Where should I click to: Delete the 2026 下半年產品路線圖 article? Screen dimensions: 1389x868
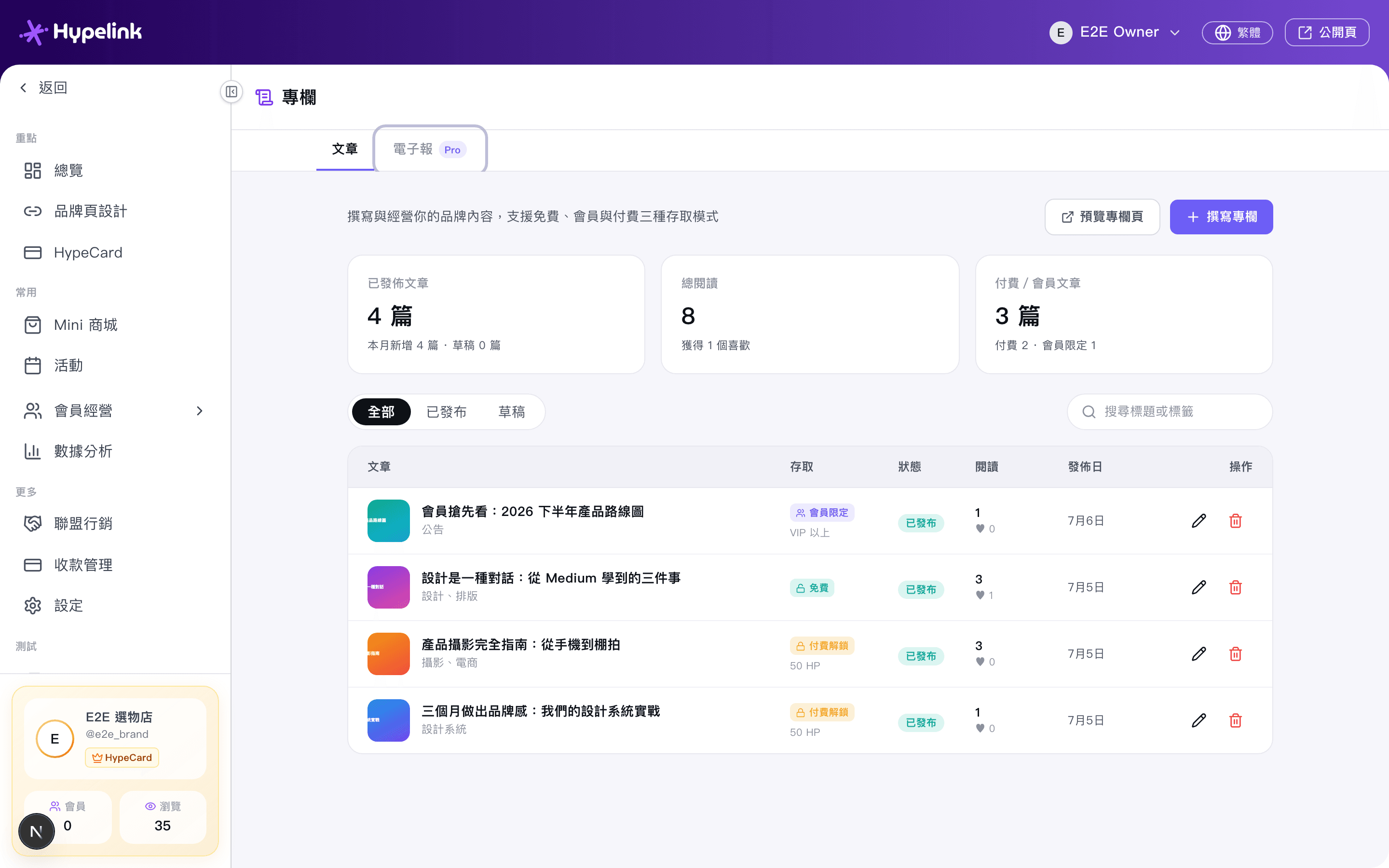pos(1235,521)
